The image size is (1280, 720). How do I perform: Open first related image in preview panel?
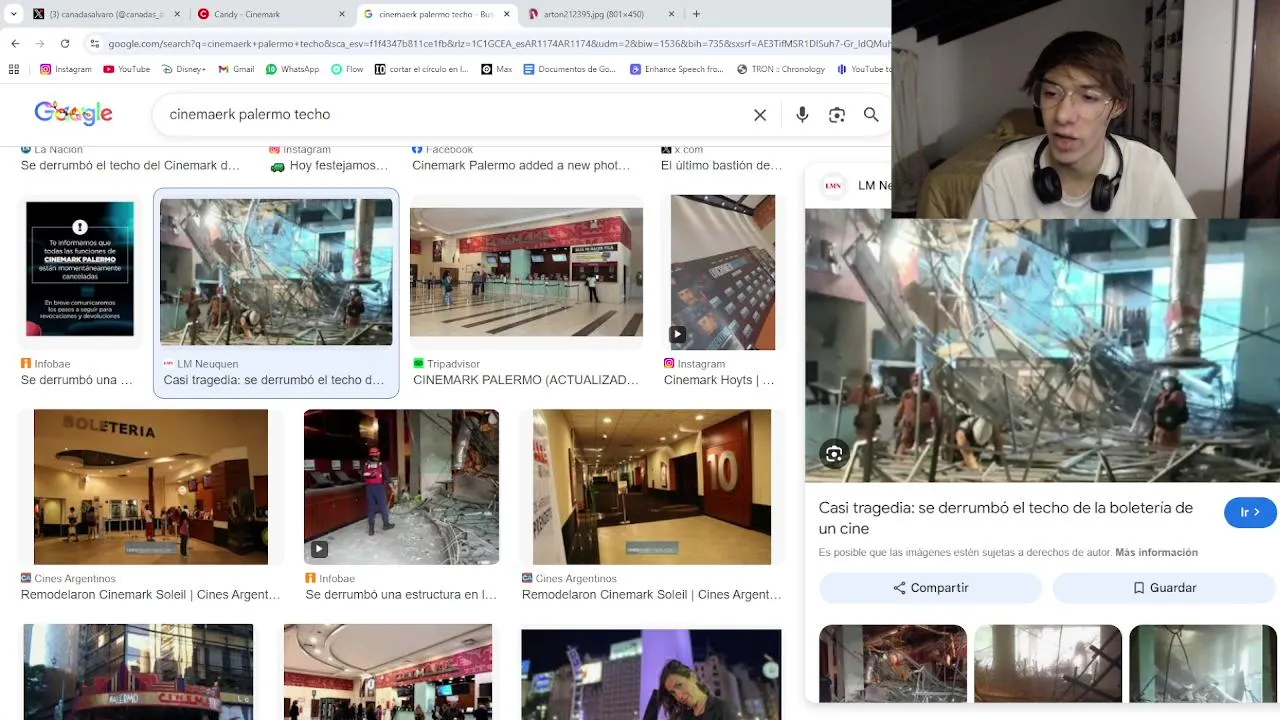[893, 664]
